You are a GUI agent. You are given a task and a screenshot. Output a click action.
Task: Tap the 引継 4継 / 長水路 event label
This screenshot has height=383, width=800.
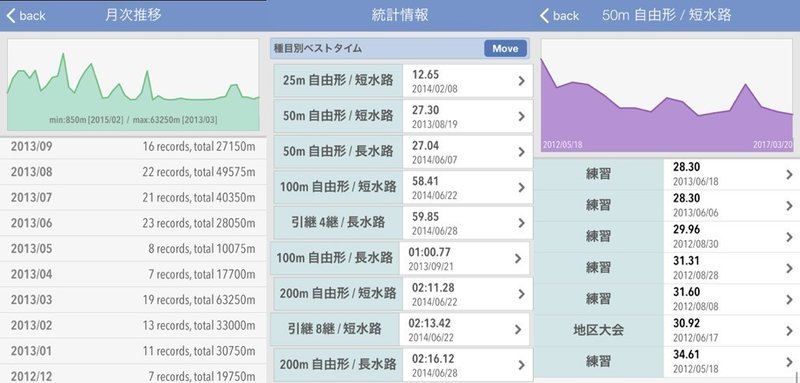pyautogui.click(x=338, y=223)
